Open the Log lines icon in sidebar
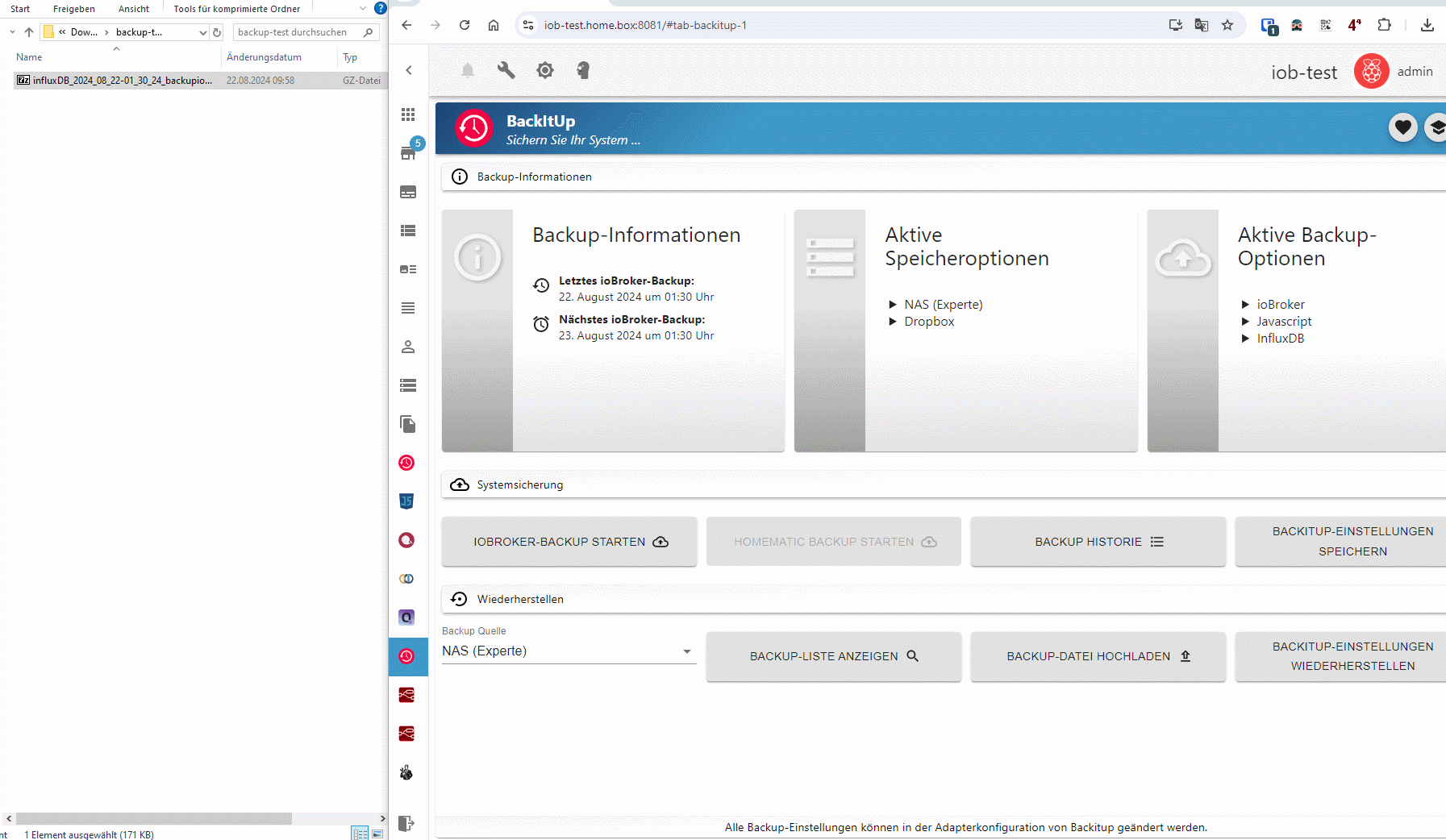The image size is (1446, 840). (x=408, y=308)
